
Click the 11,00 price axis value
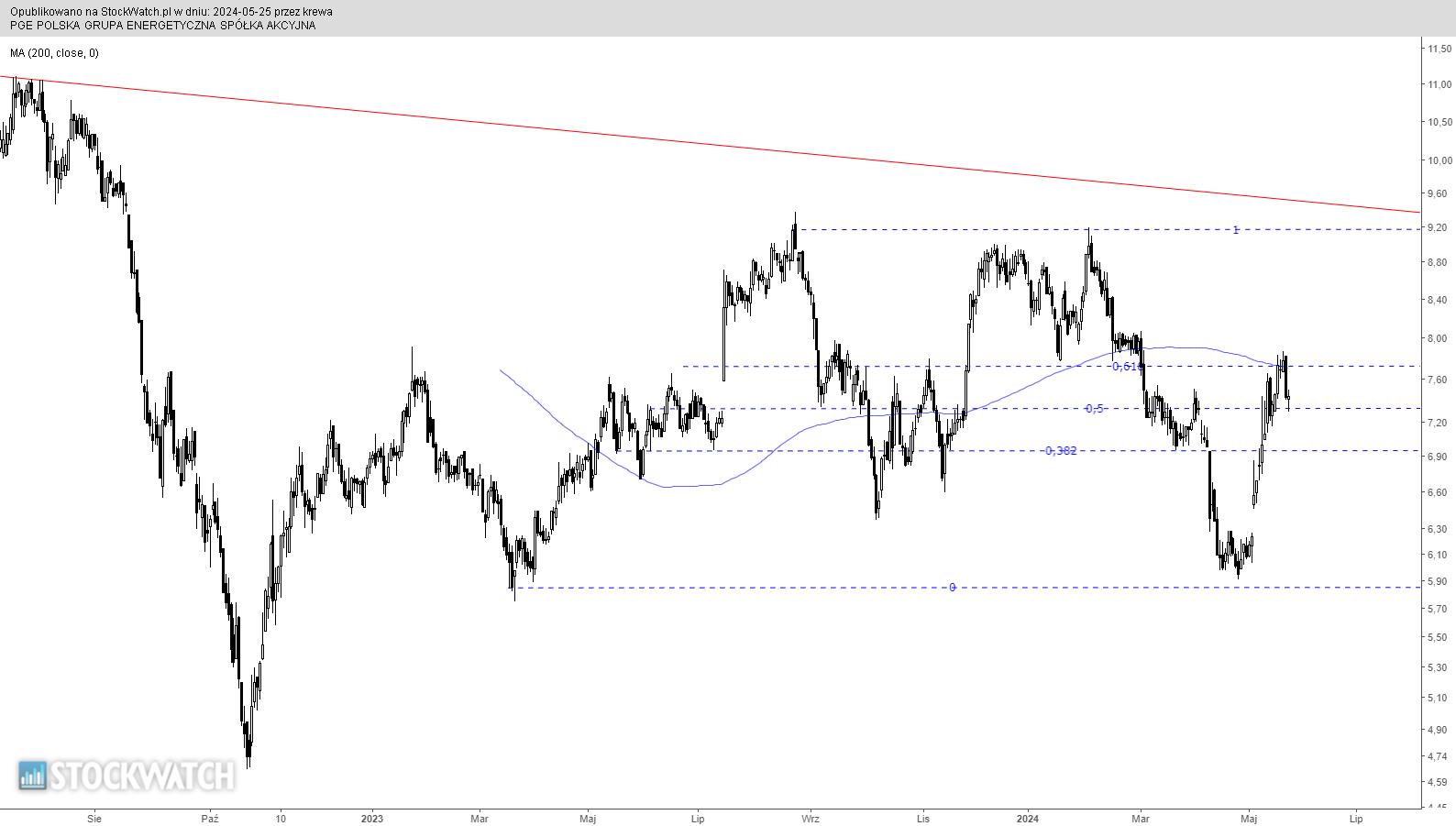pos(1439,84)
